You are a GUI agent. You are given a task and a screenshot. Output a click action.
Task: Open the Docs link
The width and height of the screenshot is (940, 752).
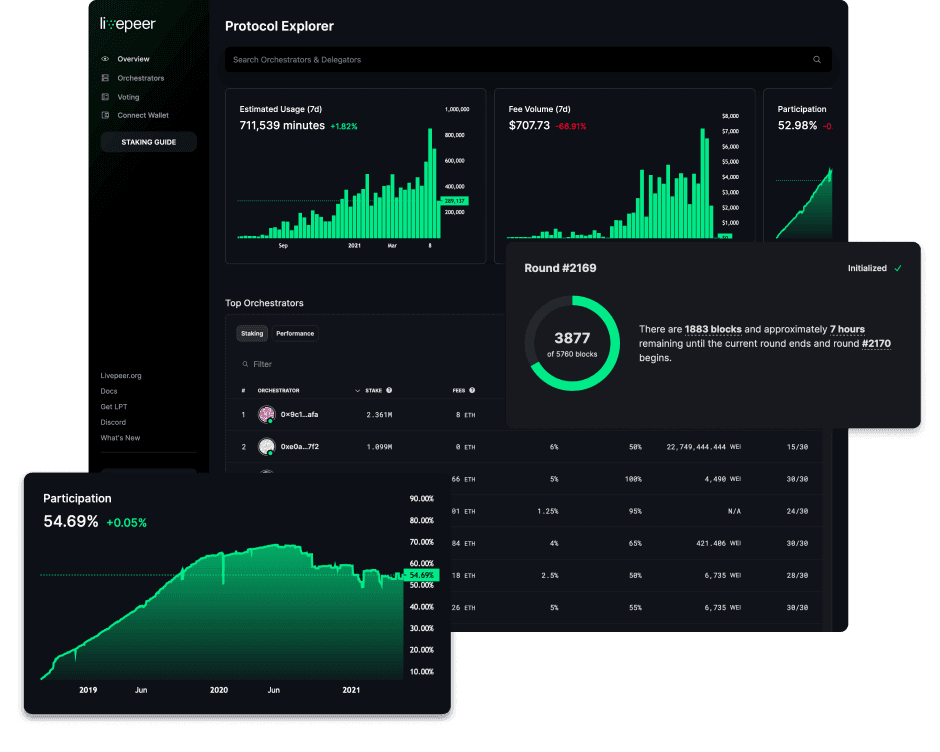pyautogui.click(x=108, y=391)
